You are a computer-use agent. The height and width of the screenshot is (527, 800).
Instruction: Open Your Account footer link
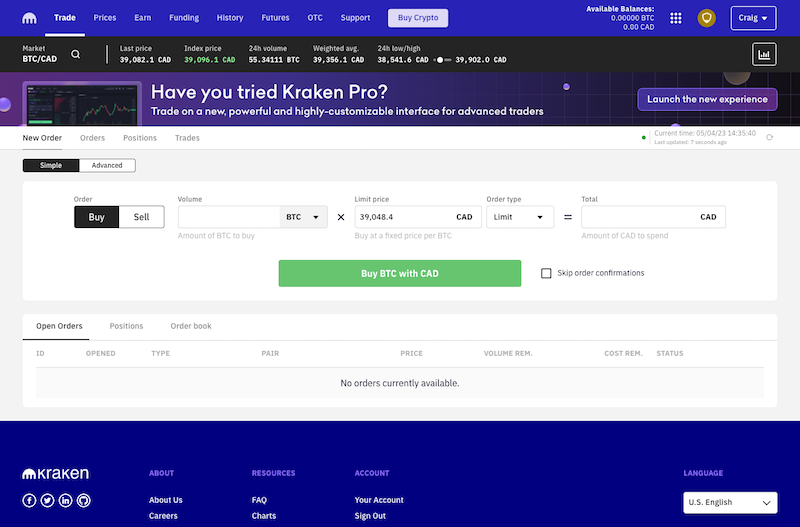pyautogui.click(x=379, y=500)
